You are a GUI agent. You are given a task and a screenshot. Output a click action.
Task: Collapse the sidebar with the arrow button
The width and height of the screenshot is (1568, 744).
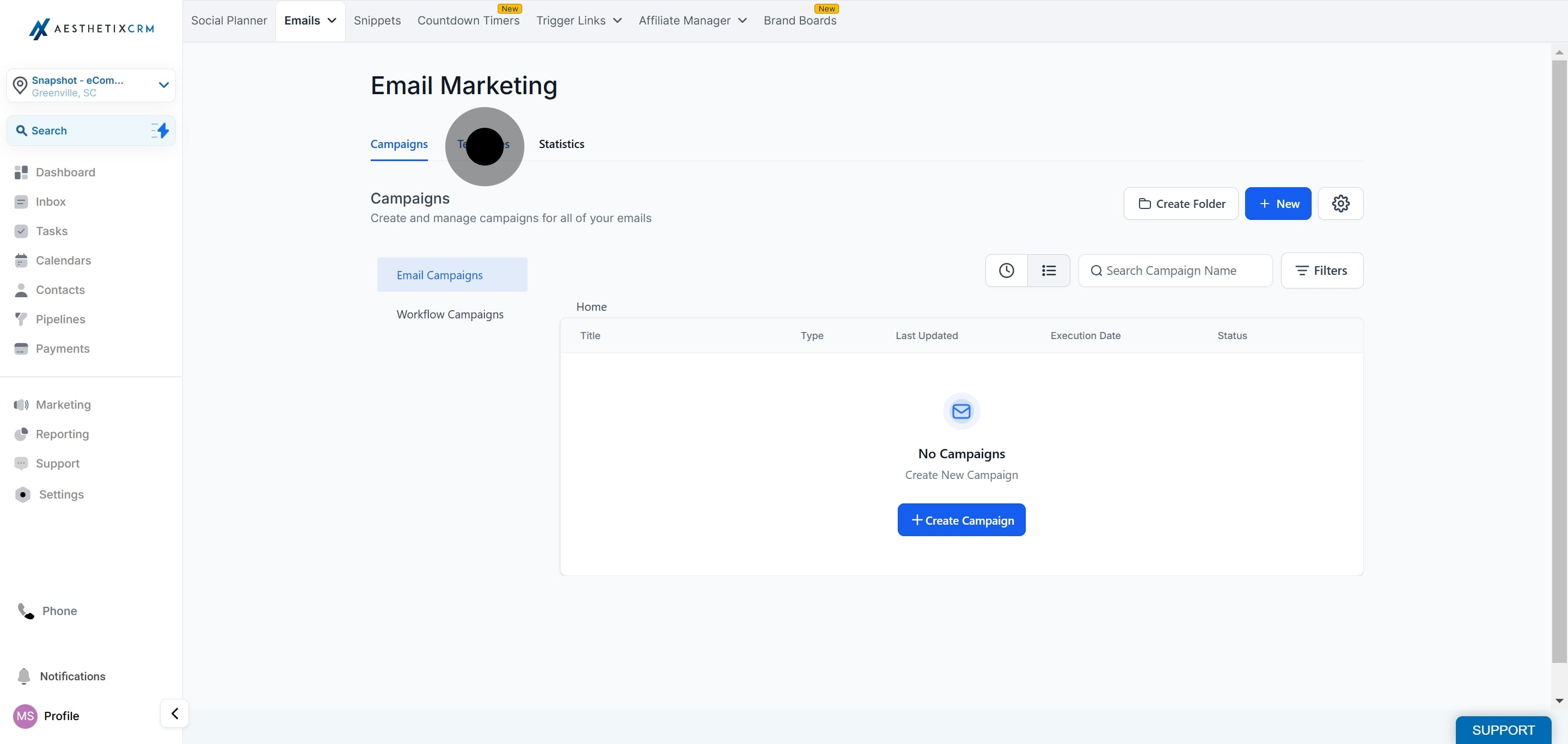(x=175, y=713)
